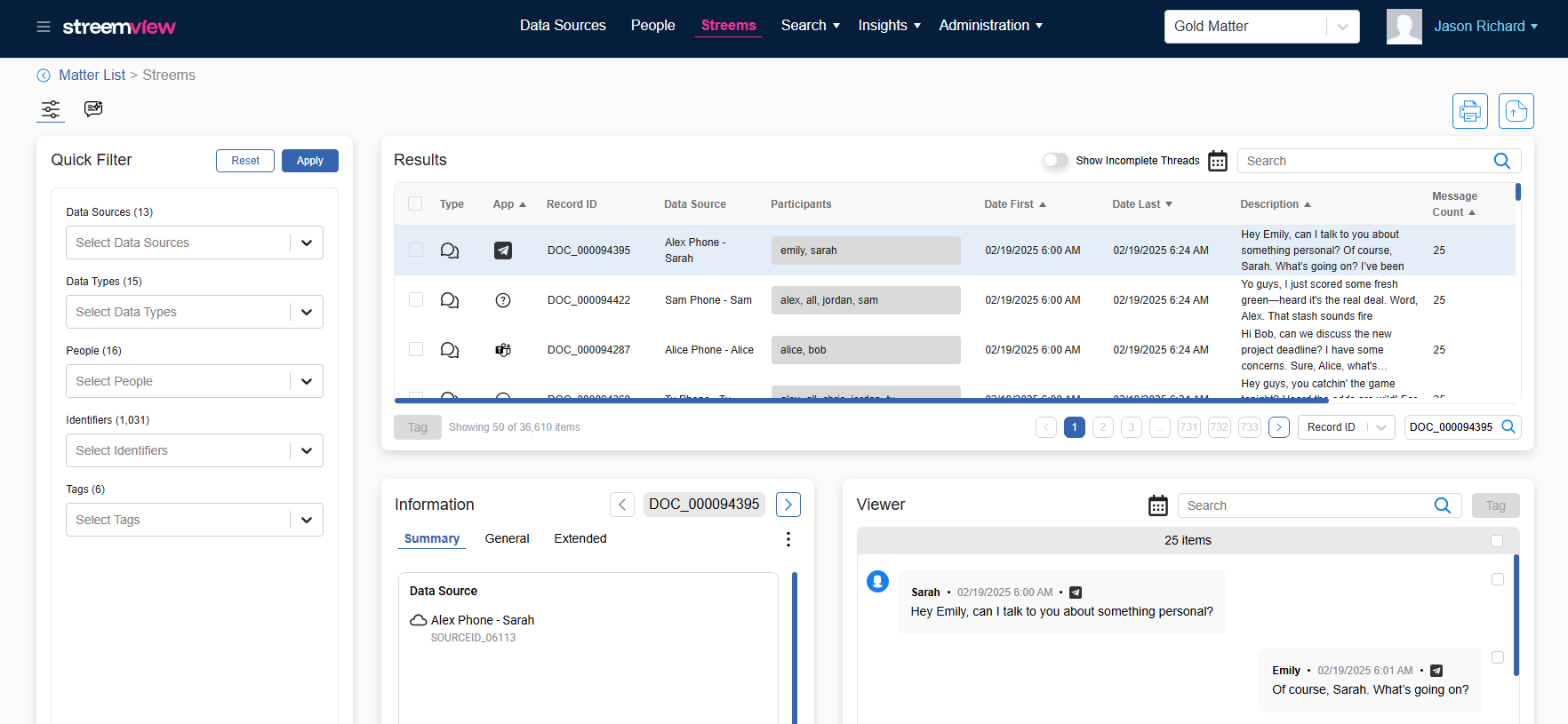This screenshot has height=724, width=1568.
Task: Click the Reset button in Quick Filter
Action: (x=245, y=161)
